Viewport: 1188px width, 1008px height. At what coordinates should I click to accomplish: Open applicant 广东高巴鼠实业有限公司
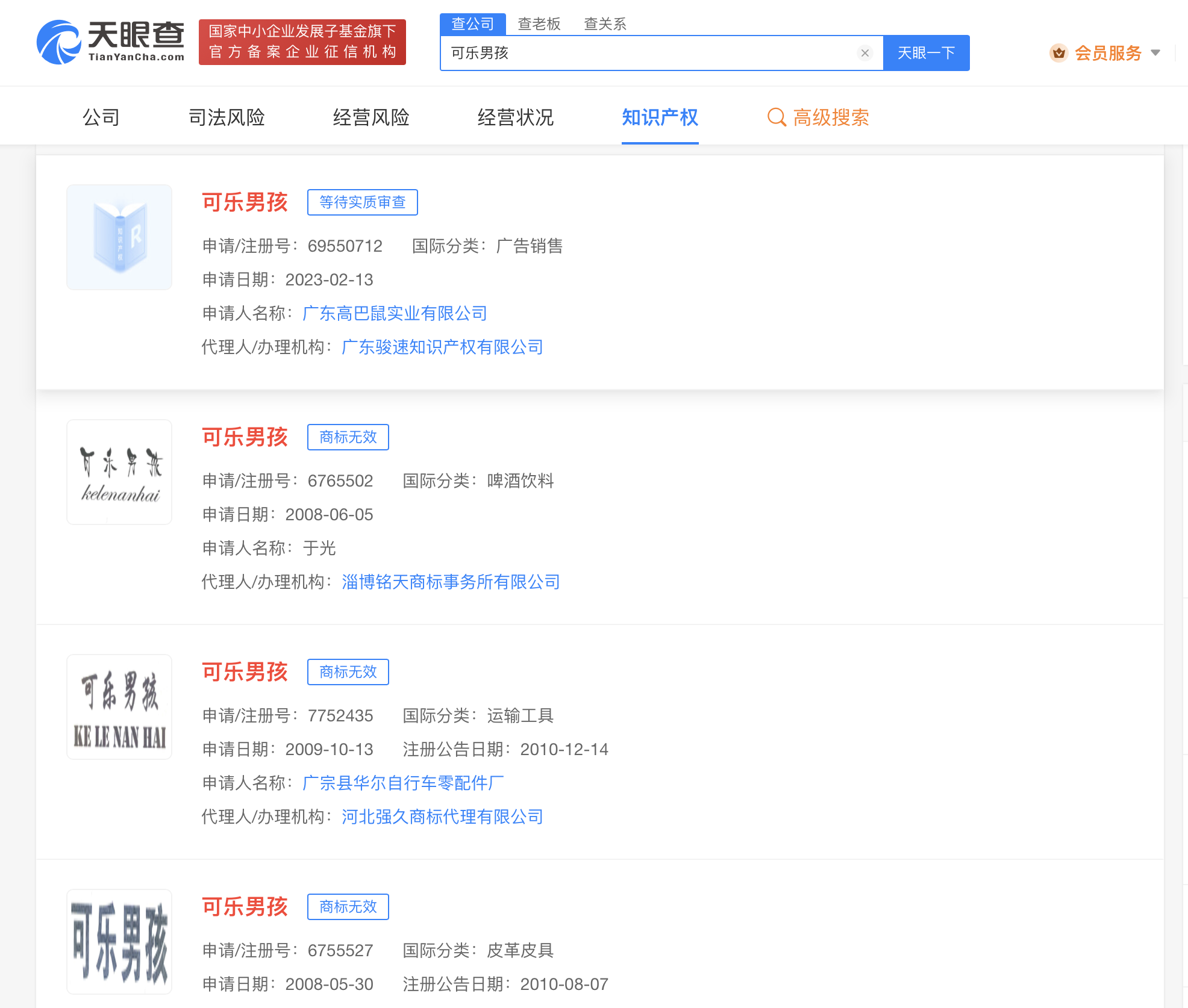(395, 313)
